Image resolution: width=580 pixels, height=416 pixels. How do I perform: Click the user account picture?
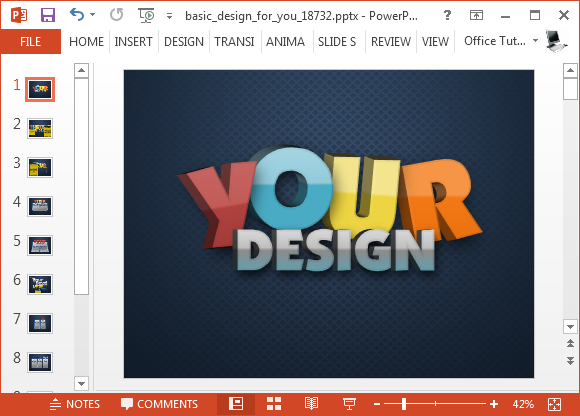pyautogui.click(x=556, y=41)
